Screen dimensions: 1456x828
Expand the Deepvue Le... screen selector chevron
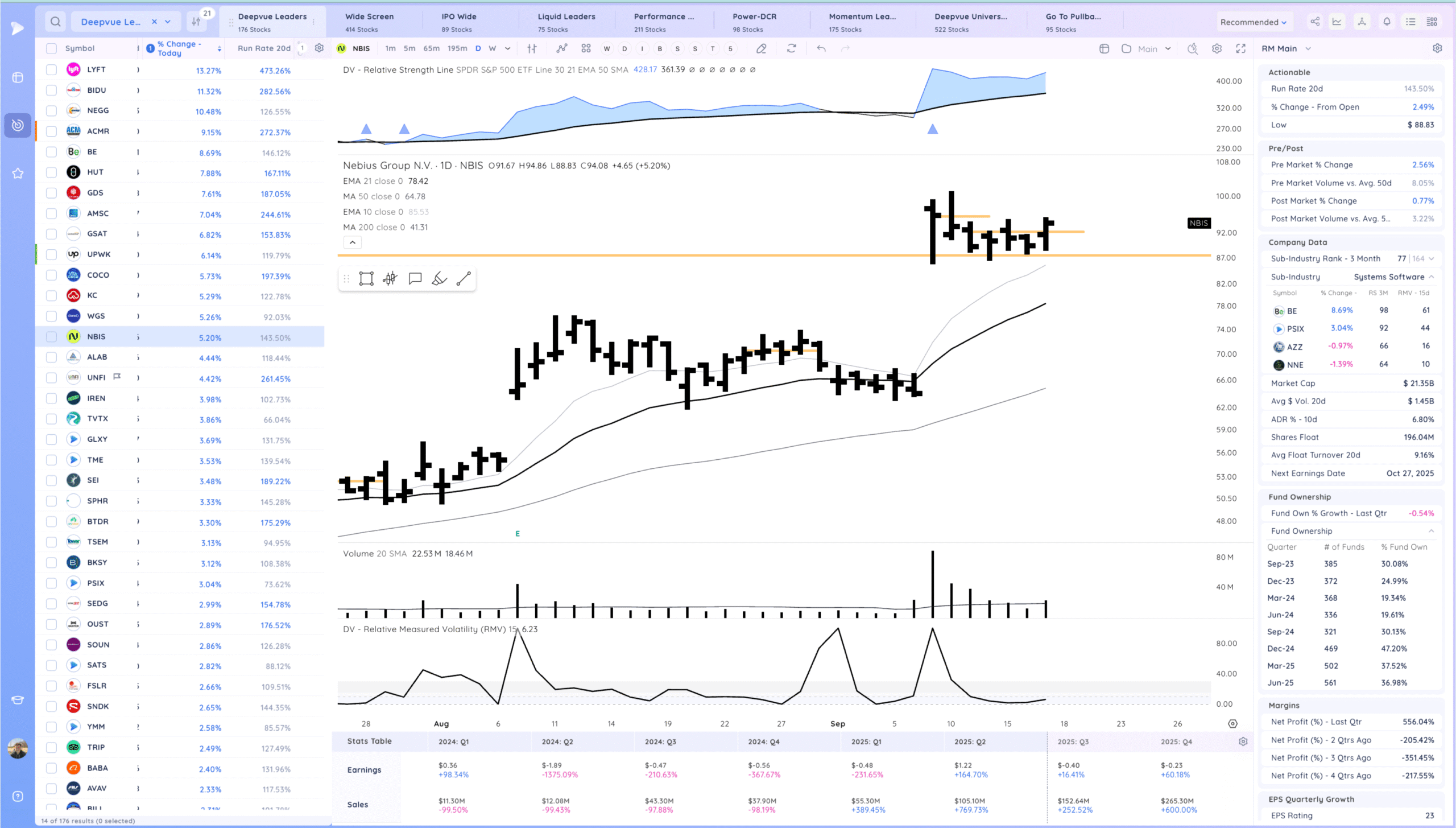pyautogui.click(x=168, y=22)
